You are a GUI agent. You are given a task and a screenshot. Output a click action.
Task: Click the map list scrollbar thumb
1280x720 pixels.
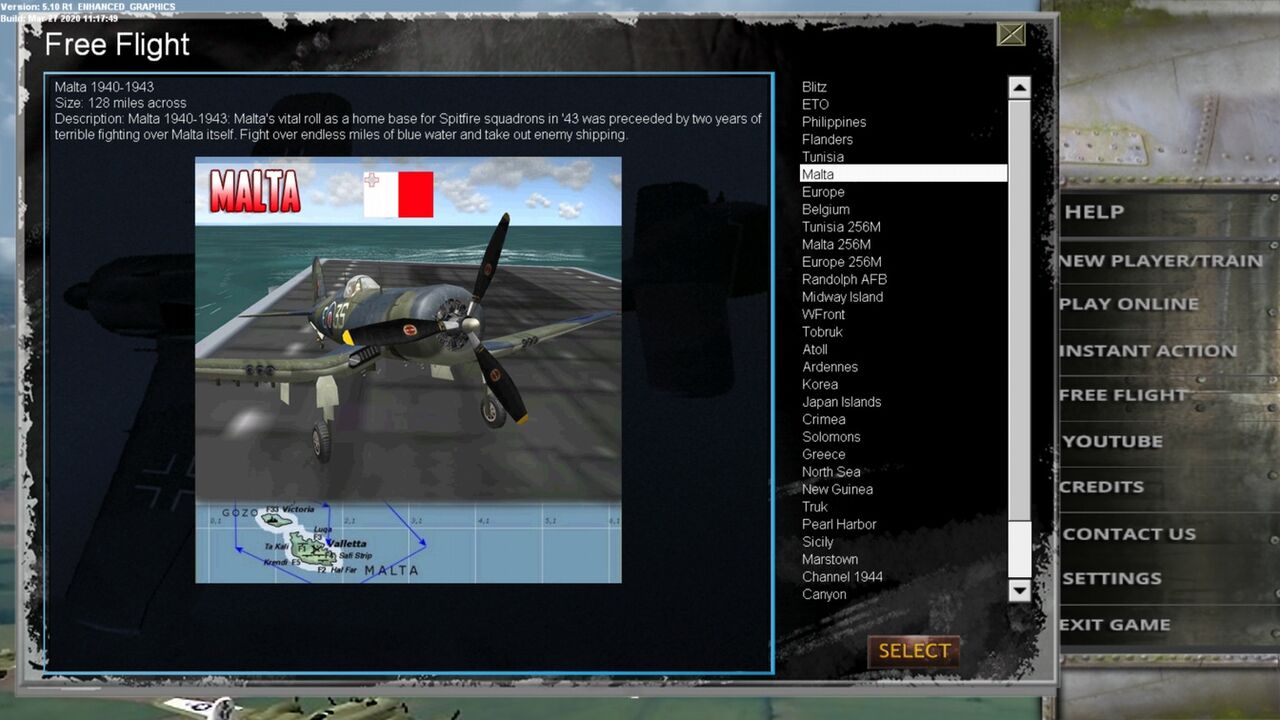[x=1019, y=549]
